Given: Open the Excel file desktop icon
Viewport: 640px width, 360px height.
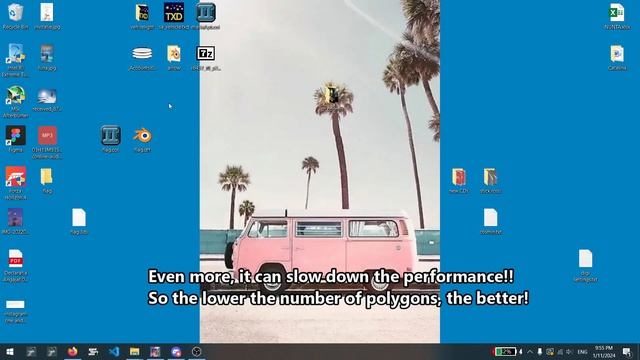Looking at the screenshot, I should [x=617, y=12].
